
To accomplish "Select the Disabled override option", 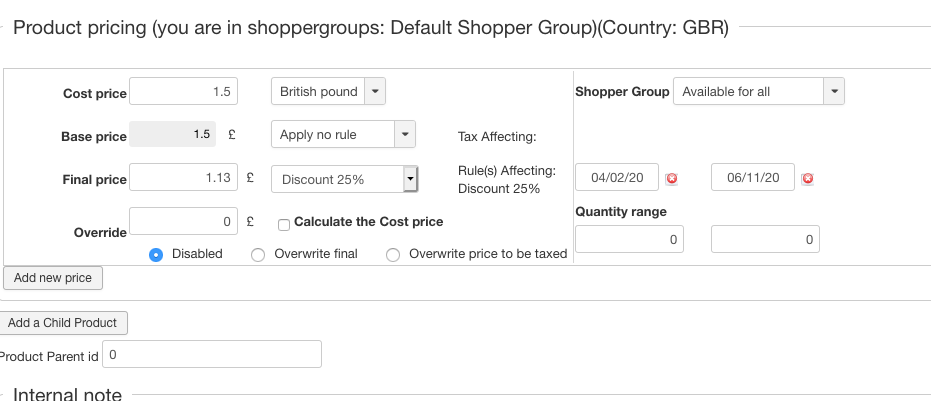I will pyautogui.click(x=156, y=254).
